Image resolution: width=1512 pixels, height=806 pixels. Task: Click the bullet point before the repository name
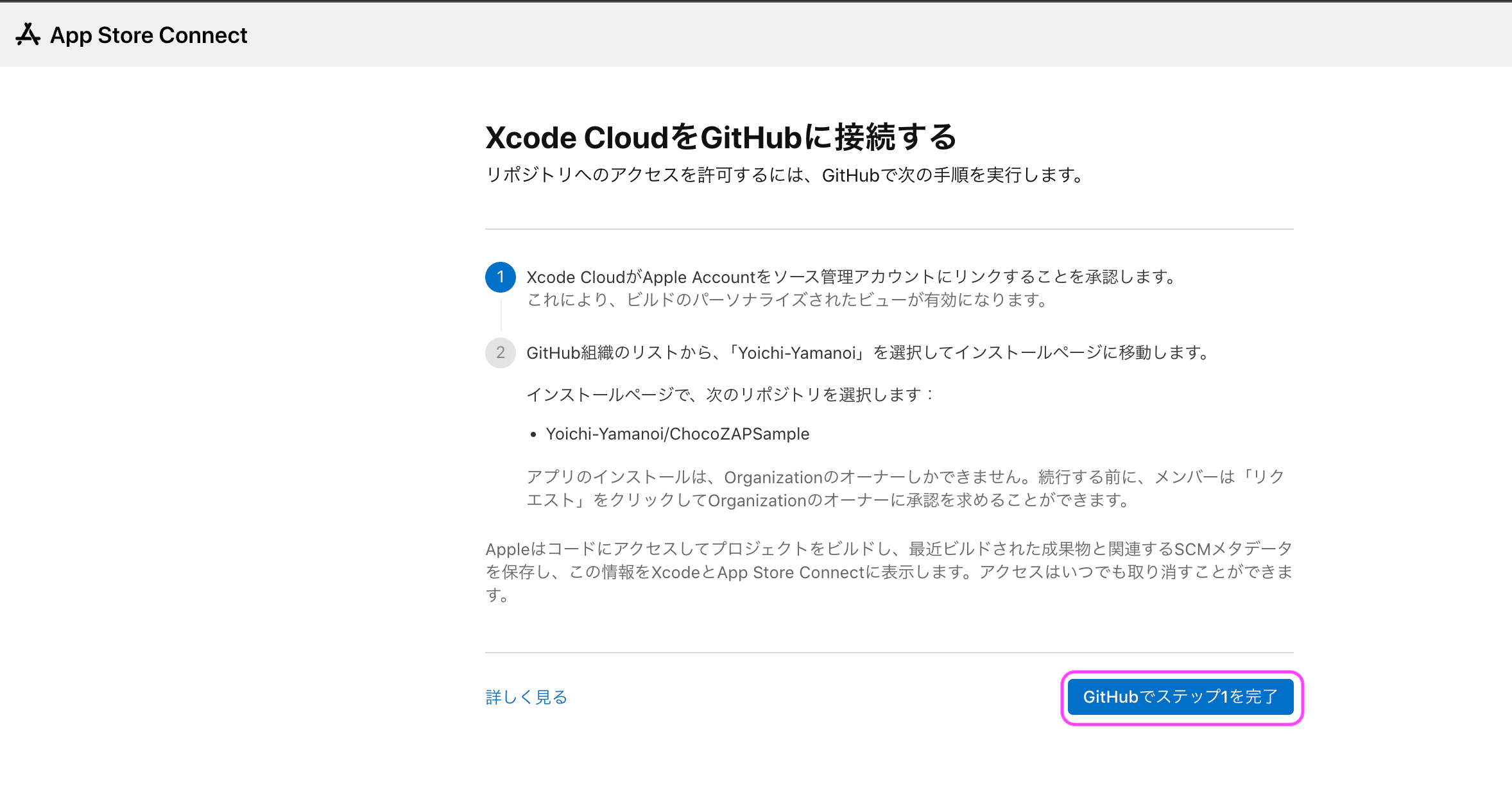click(x=533, y=435)
